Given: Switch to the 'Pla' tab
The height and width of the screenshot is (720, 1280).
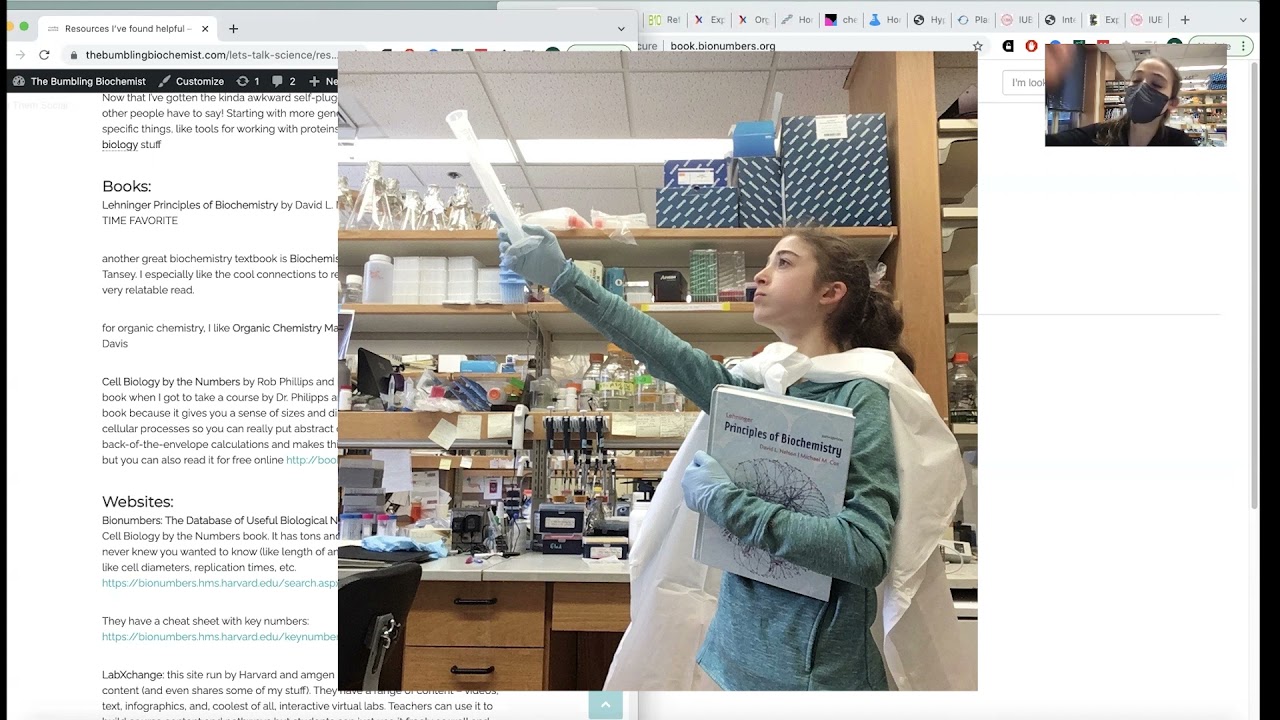Looking at the screenshot, I should click(x=973, y=20).
